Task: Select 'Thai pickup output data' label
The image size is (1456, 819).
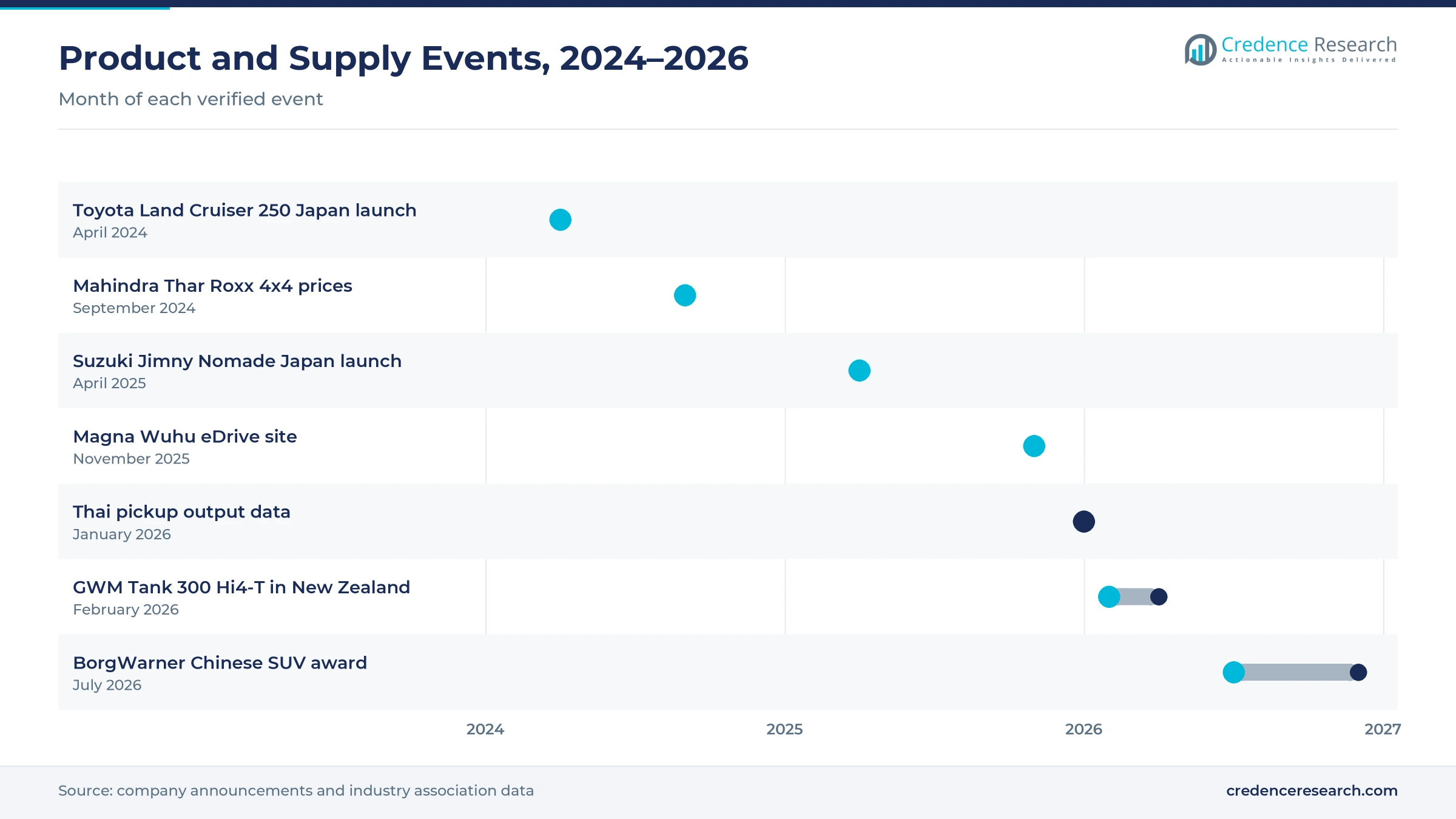Action: tap(181, 512)
